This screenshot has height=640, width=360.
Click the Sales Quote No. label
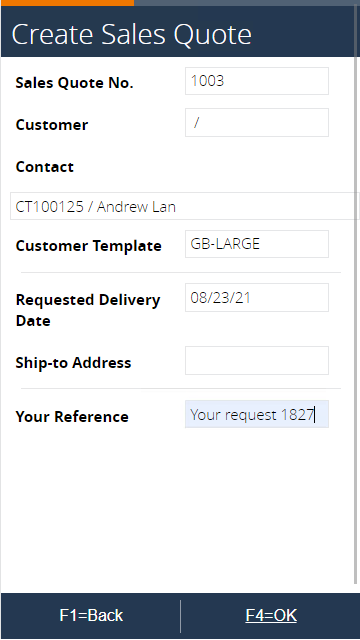coord(75,83)
